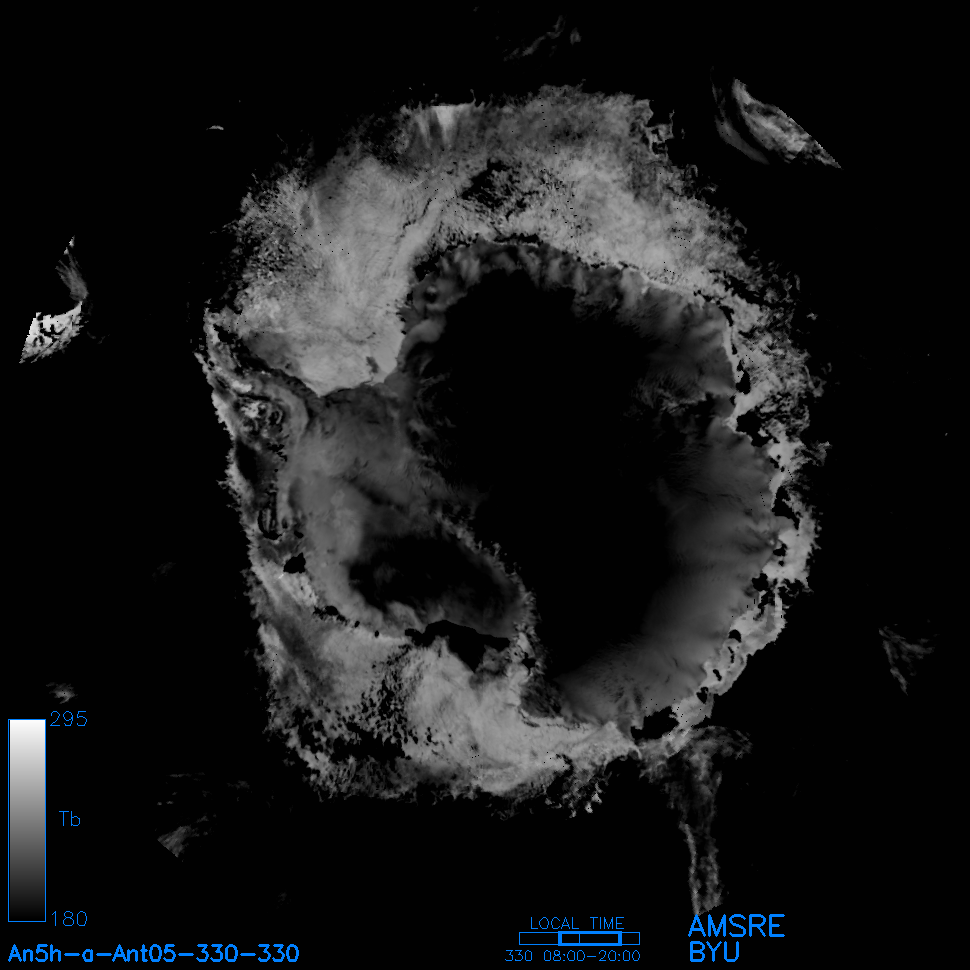Click the 180 minimum scale value

69,919
